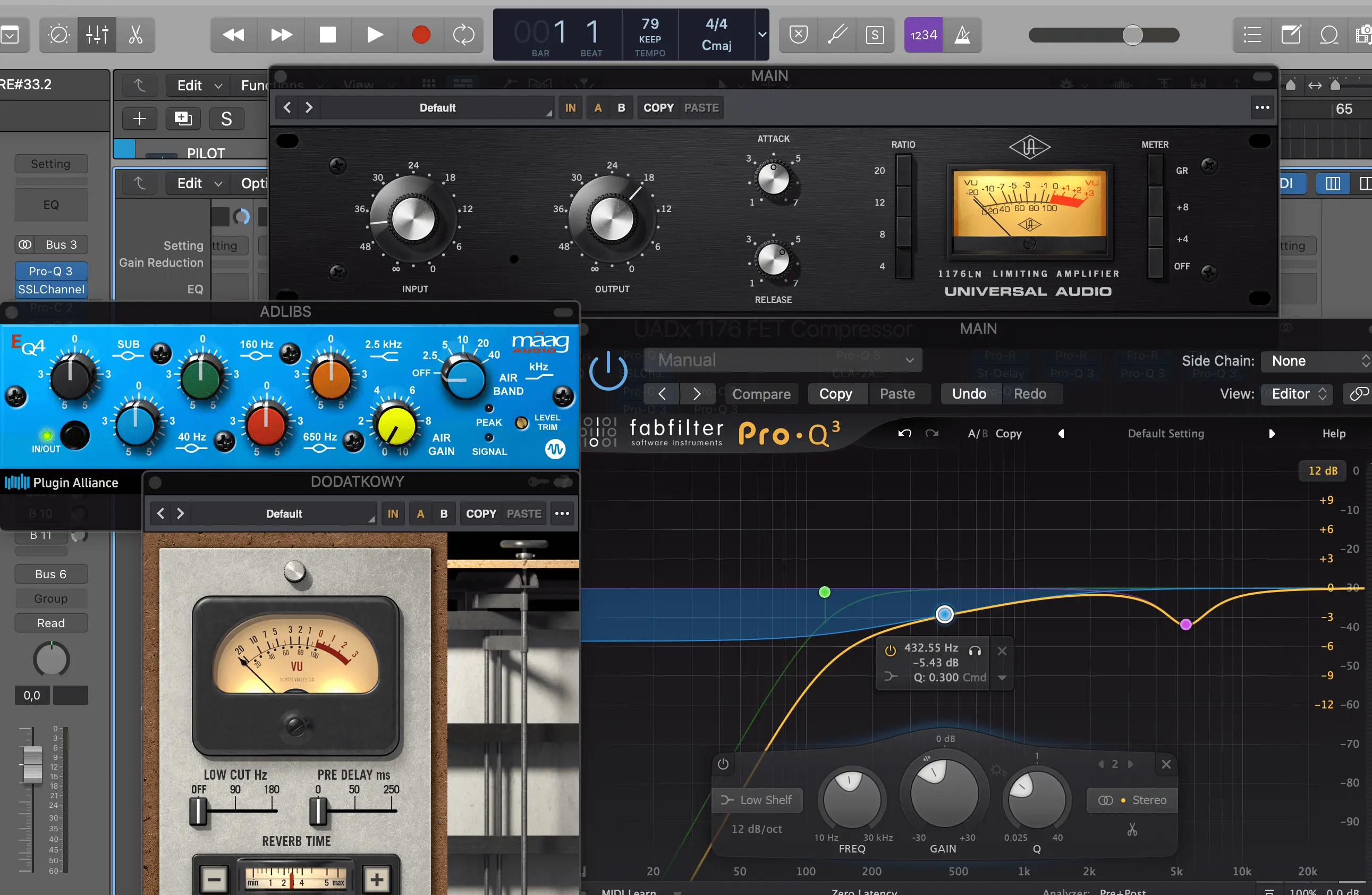This screenshot has width=1372, height=895.
Task: Open the Low Shelf filter shape dropdown
Action: point(757,800)
